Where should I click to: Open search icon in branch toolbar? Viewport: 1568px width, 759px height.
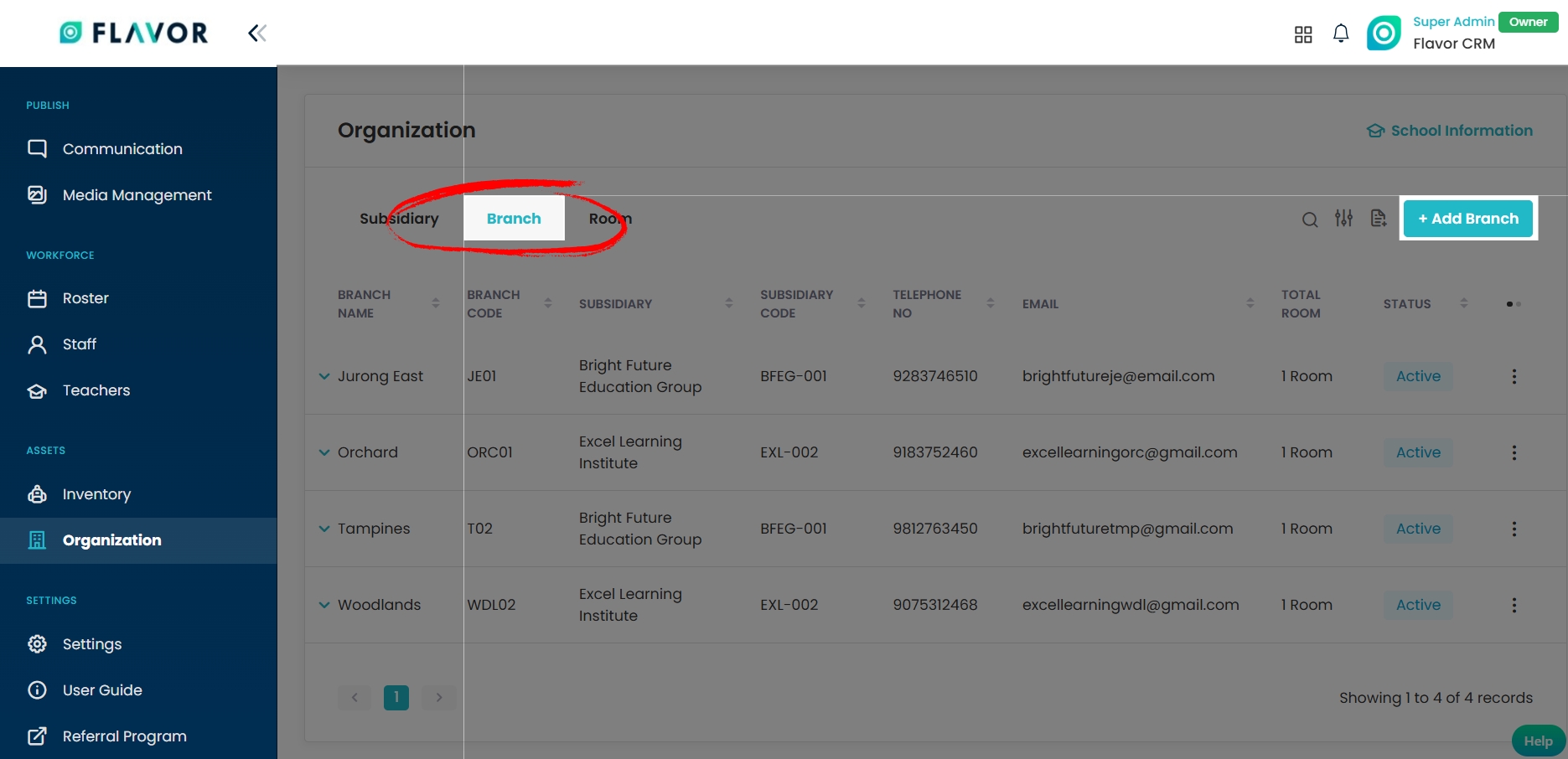point(1310,219)
